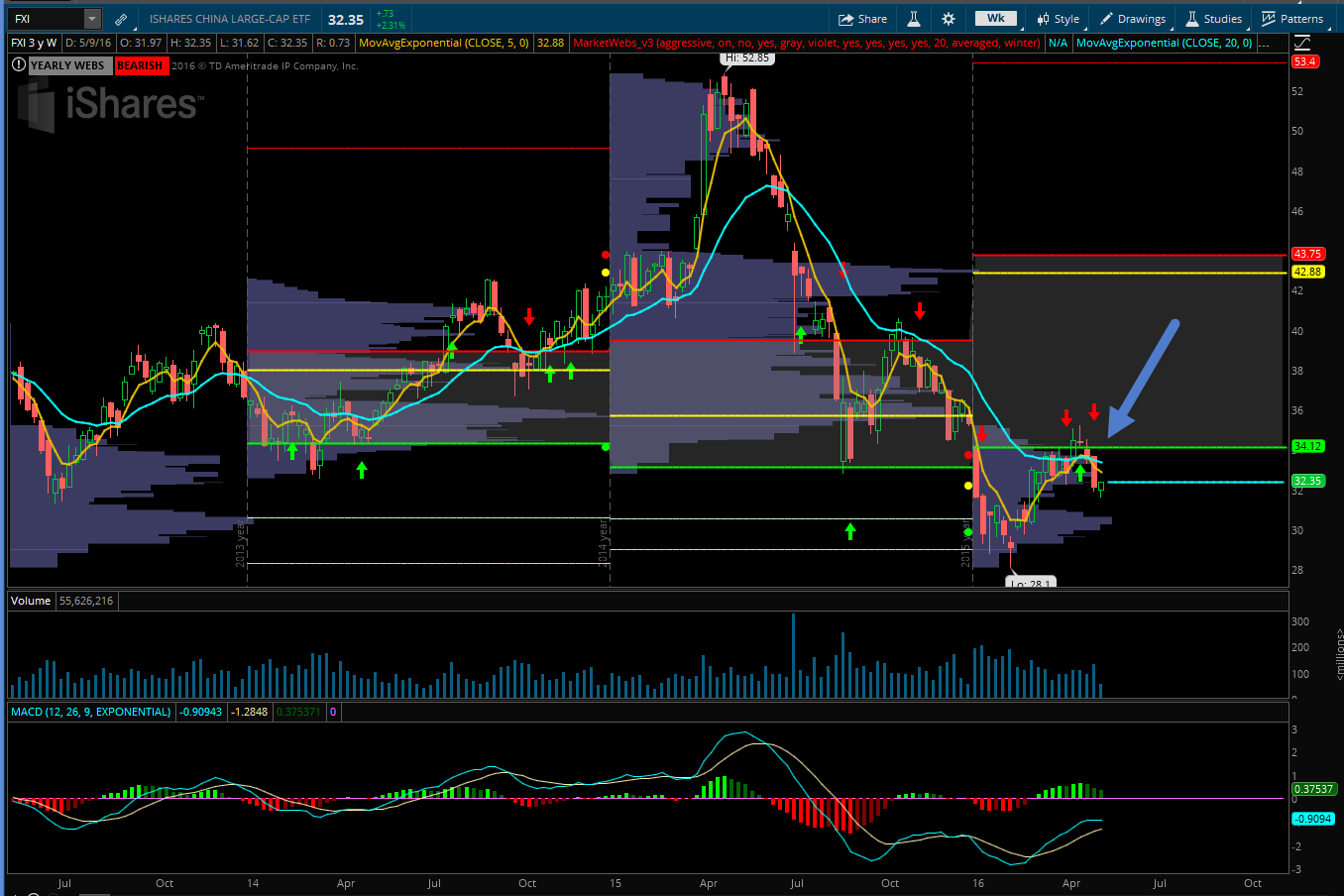Click the YEARLY WEBS label
This screenshot has height=896, width=1344.
pos(67,65)
